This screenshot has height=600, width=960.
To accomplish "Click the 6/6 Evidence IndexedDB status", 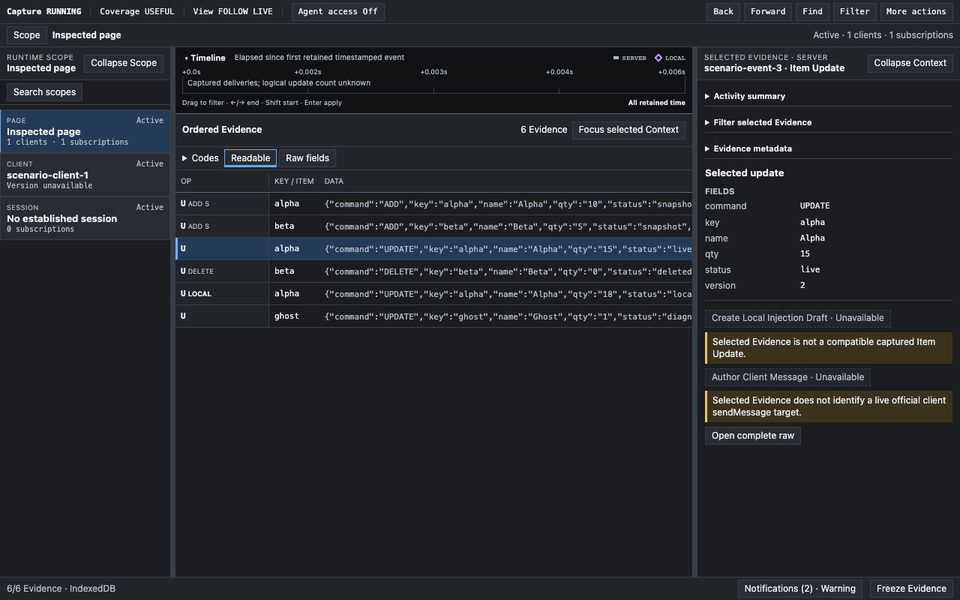I will click(61, 588).
